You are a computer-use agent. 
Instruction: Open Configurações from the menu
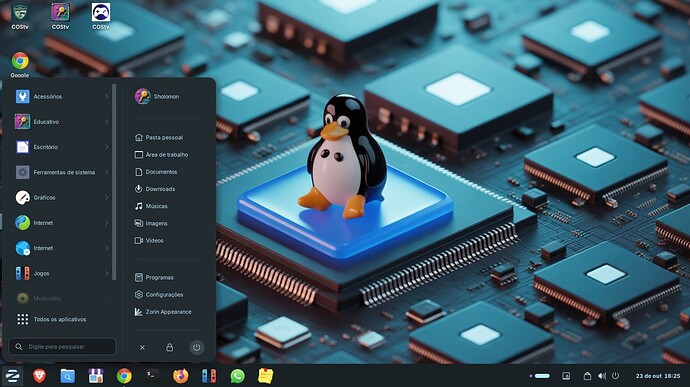pyautogui.click(x=159, y=295)
